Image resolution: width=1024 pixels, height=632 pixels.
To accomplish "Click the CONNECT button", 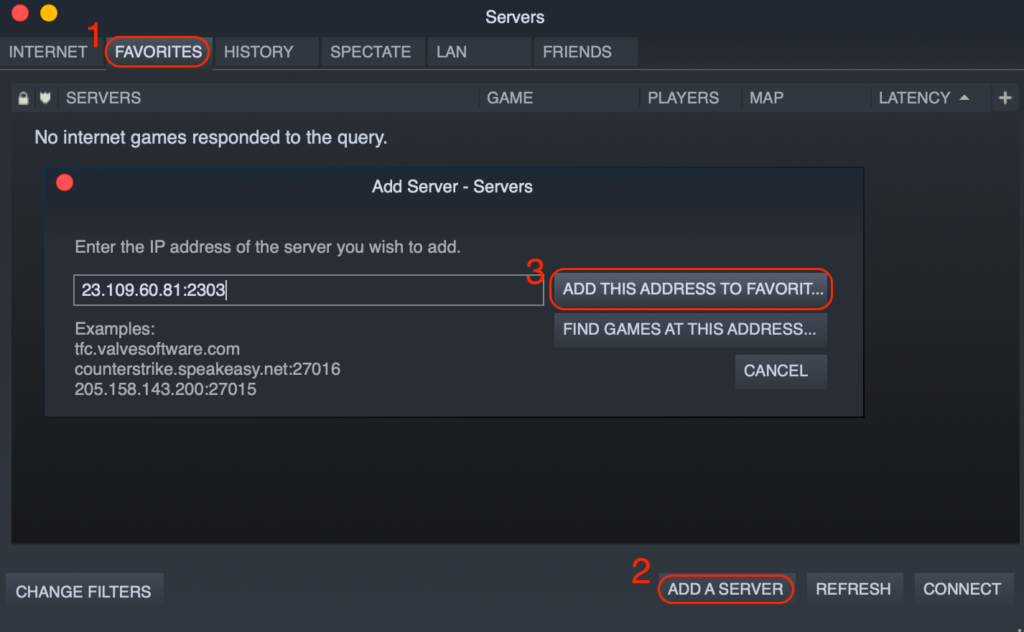I will click(963, 588).
